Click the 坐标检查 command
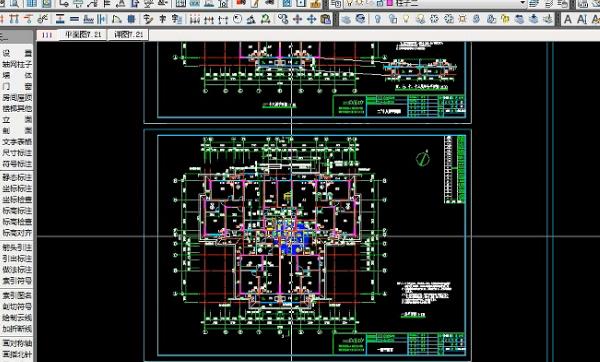Viewport: 600px width, 362px height. click(17, 200)
